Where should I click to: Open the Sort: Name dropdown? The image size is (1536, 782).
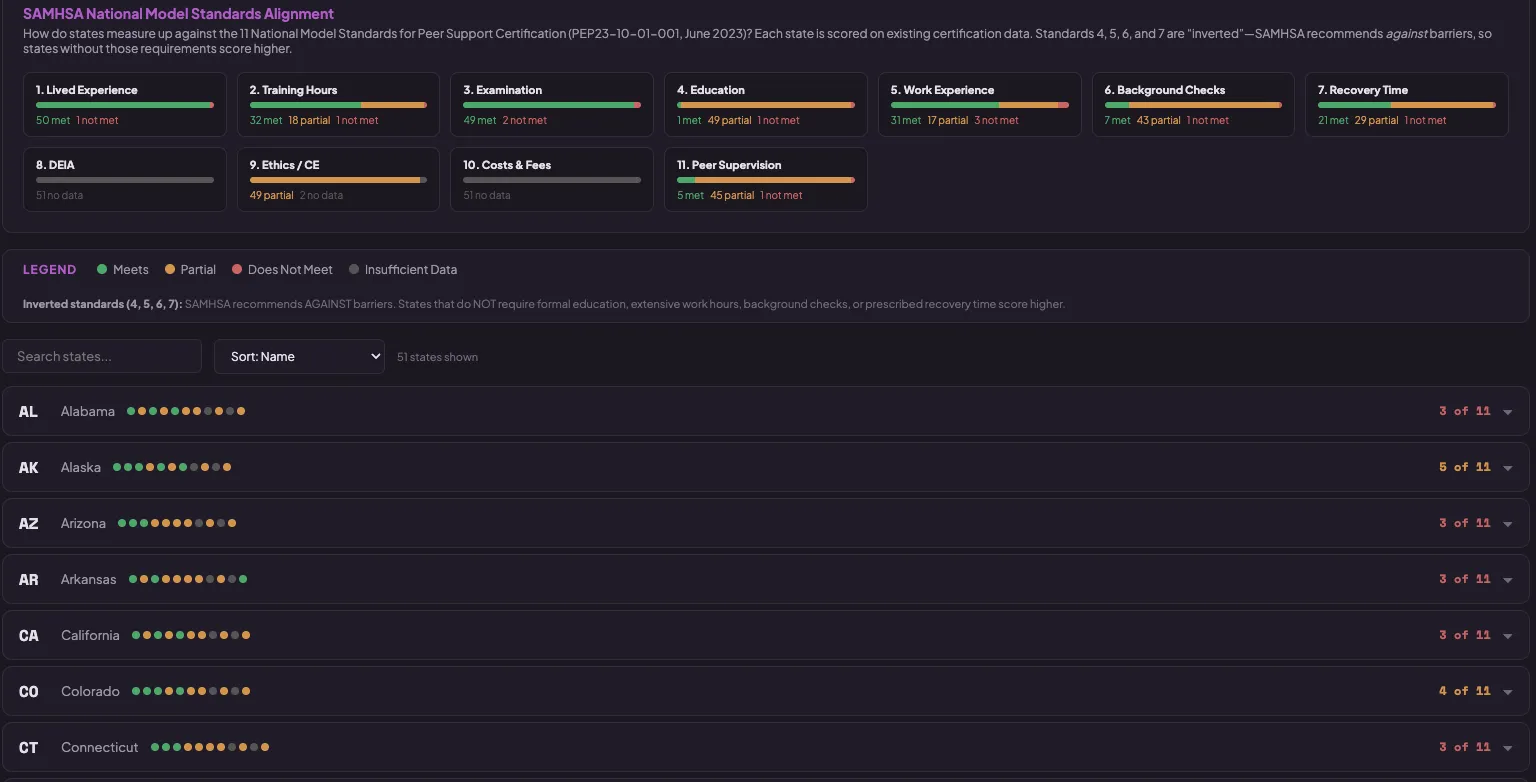tap(299, 356)
